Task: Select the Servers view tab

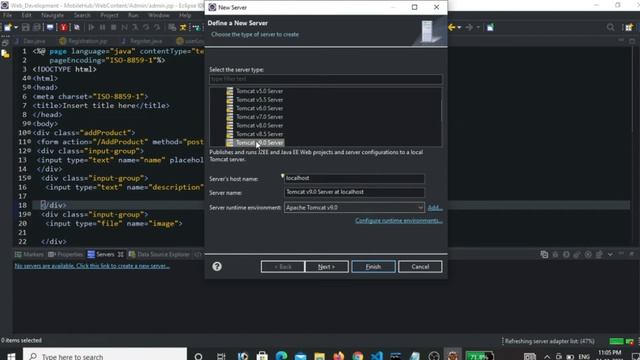Action: click(105, 254)
